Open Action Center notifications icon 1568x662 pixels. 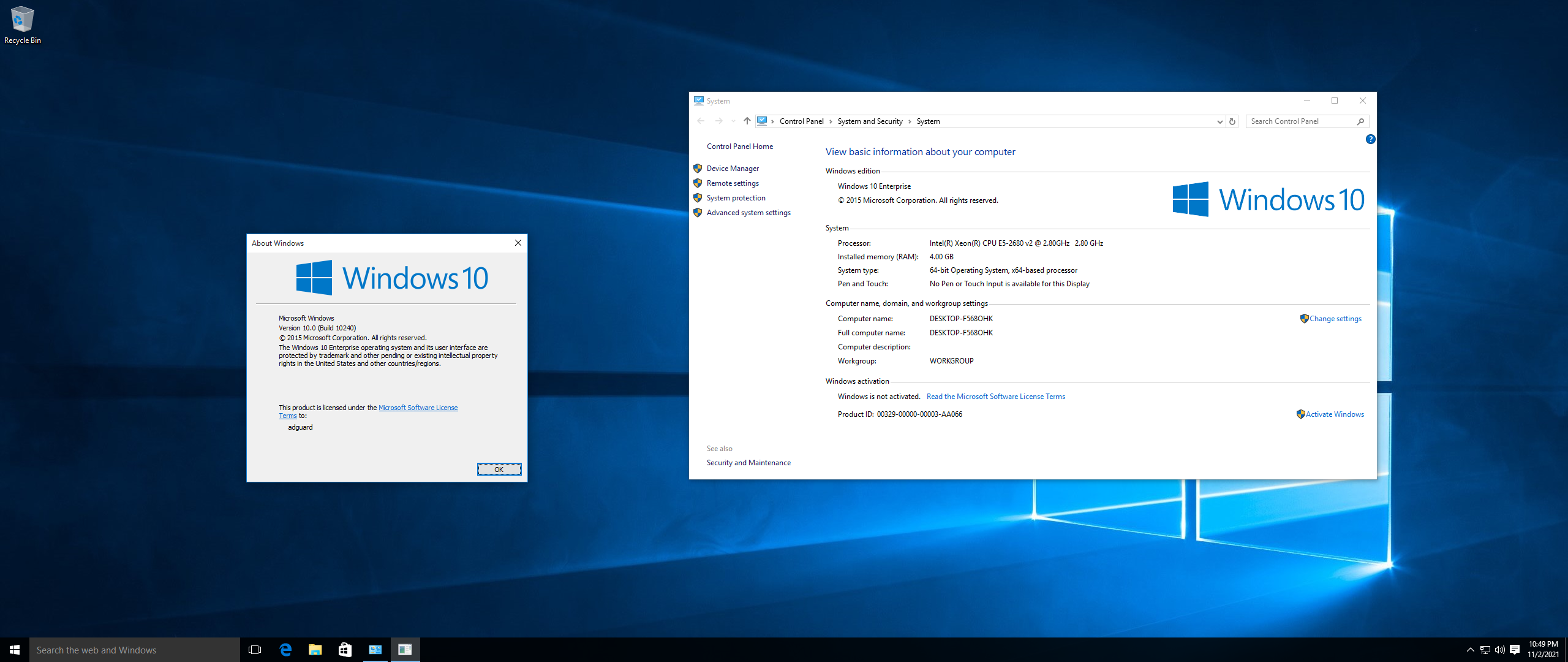tap(1515, 650)
